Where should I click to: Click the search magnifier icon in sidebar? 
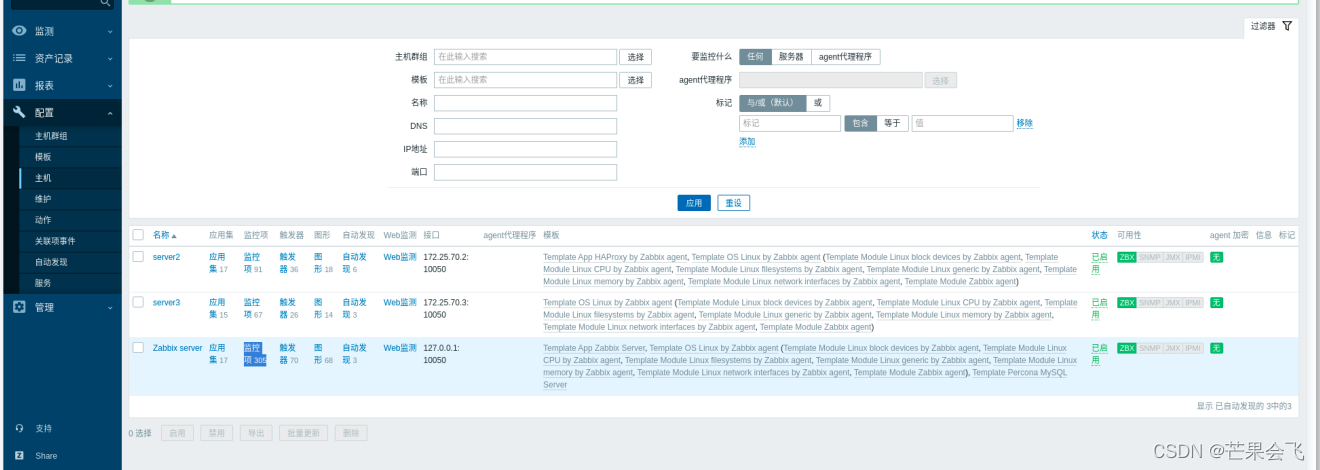coord(106,5)
